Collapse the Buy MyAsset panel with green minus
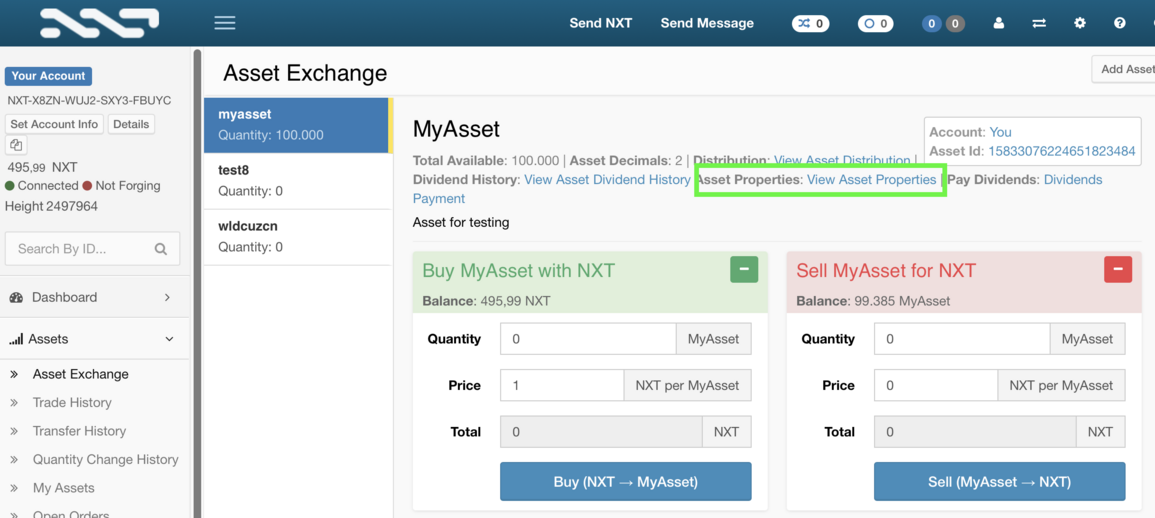Screen dimensions: 1155x518 coord(744,269)
